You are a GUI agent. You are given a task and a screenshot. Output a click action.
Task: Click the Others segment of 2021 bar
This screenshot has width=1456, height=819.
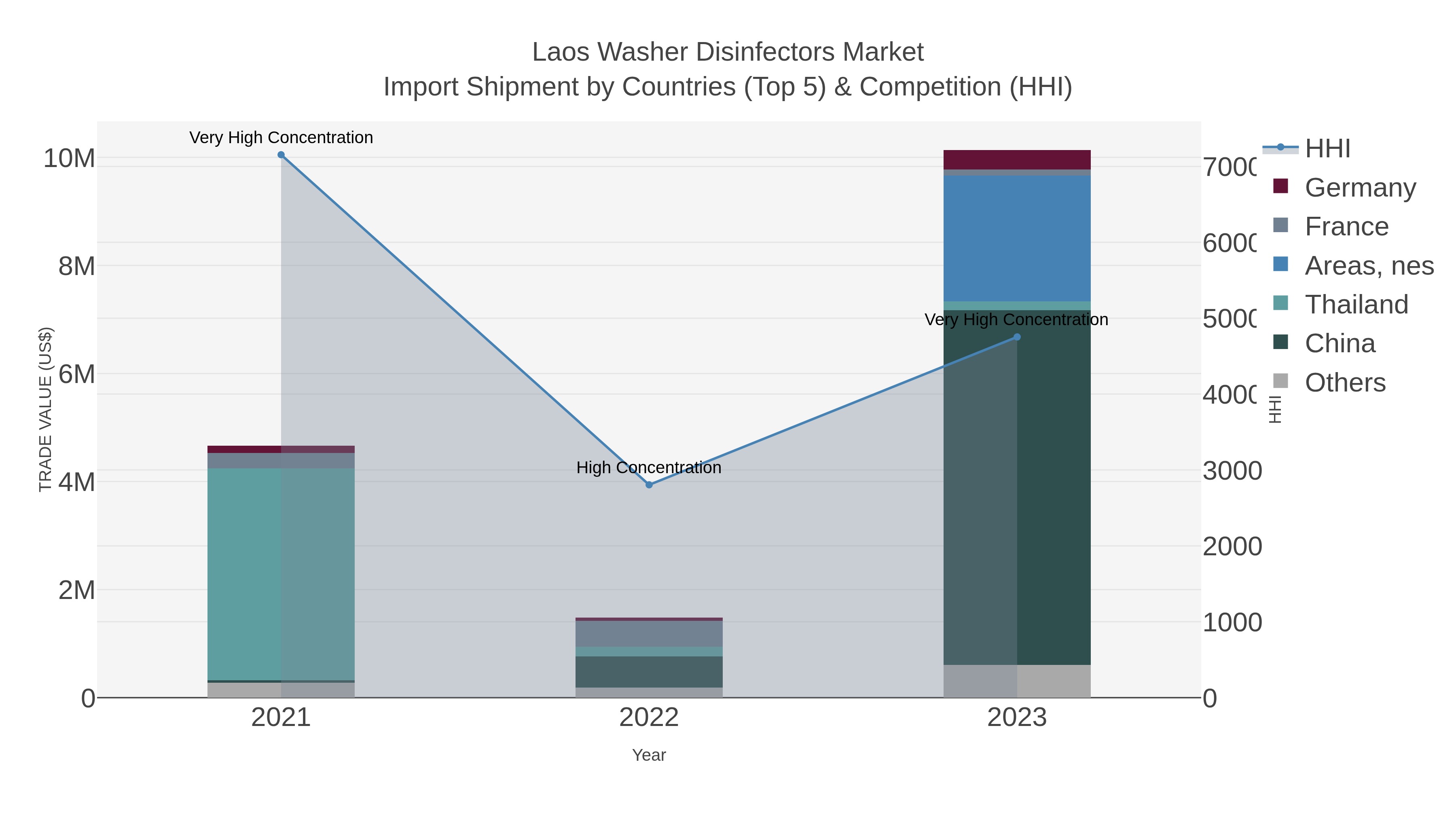(x=281, y=690)
